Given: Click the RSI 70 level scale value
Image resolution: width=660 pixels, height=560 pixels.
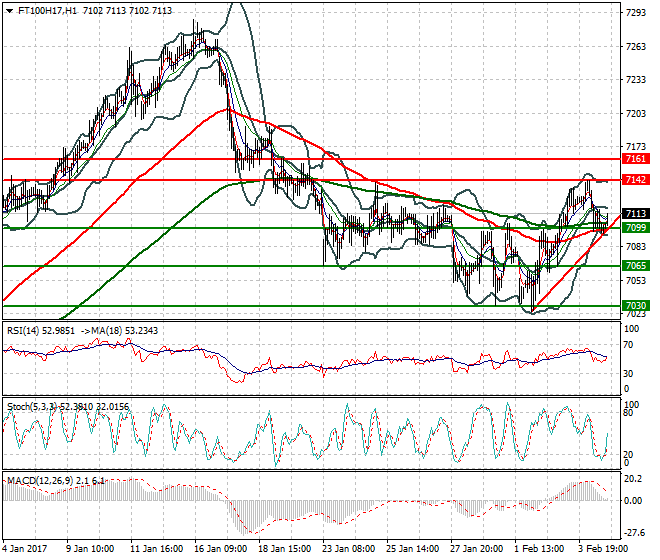Looking at the screenshot, I should 628,345.
